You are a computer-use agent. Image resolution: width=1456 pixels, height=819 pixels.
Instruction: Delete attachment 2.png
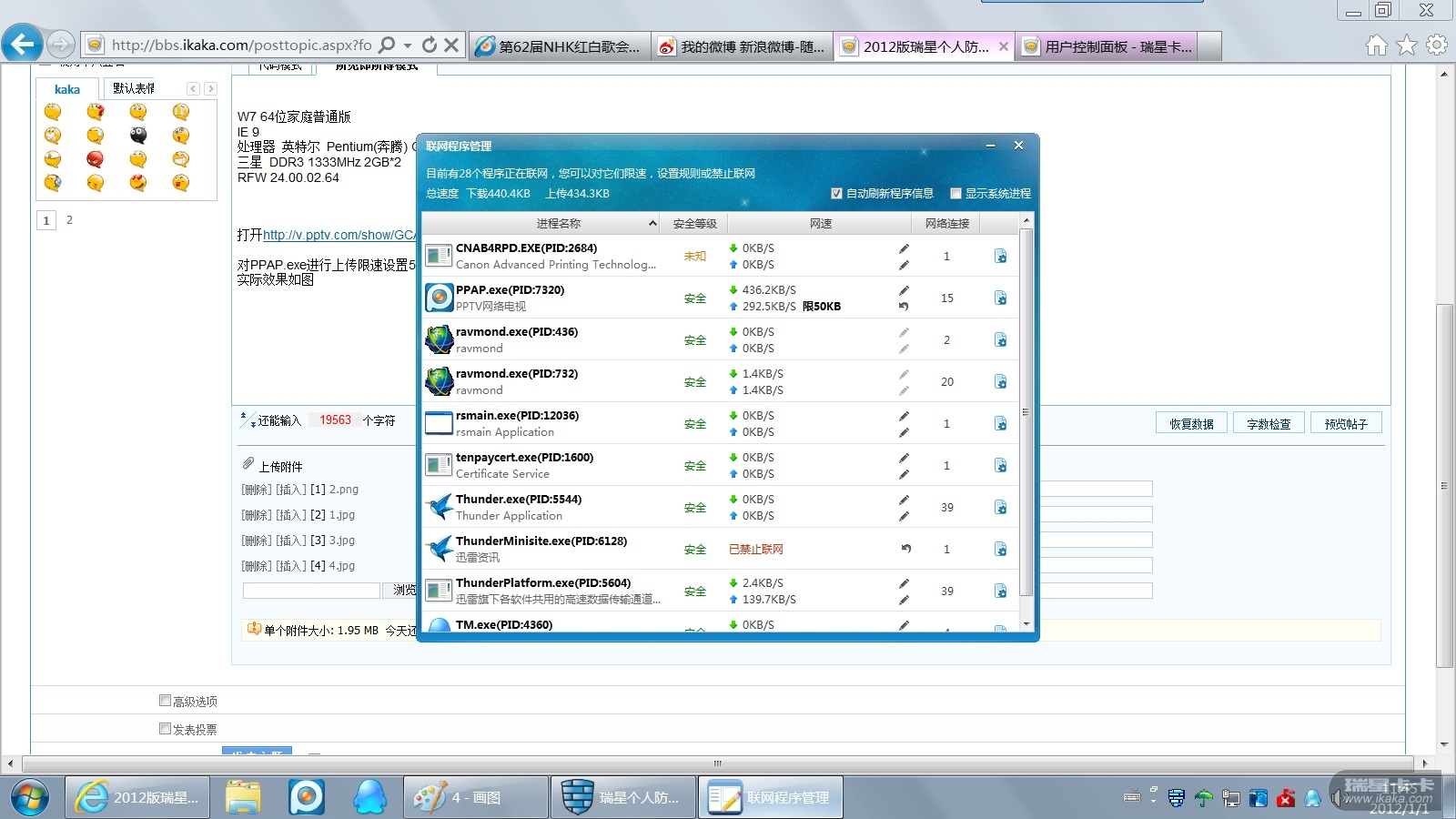point(257,490)
